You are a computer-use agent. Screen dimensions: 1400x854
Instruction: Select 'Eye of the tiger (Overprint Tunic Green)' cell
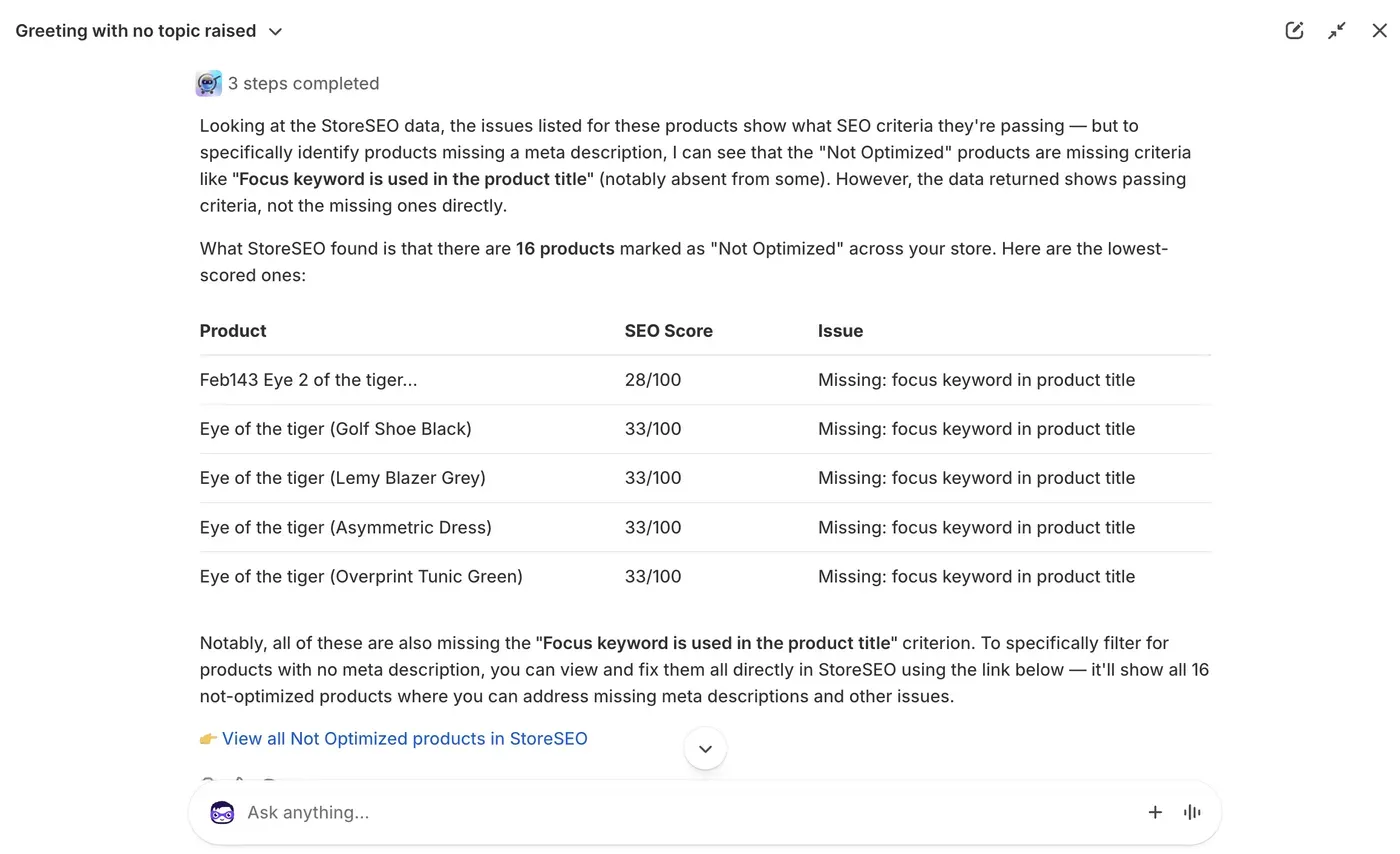pyautogui.click(x=361, y=577)
